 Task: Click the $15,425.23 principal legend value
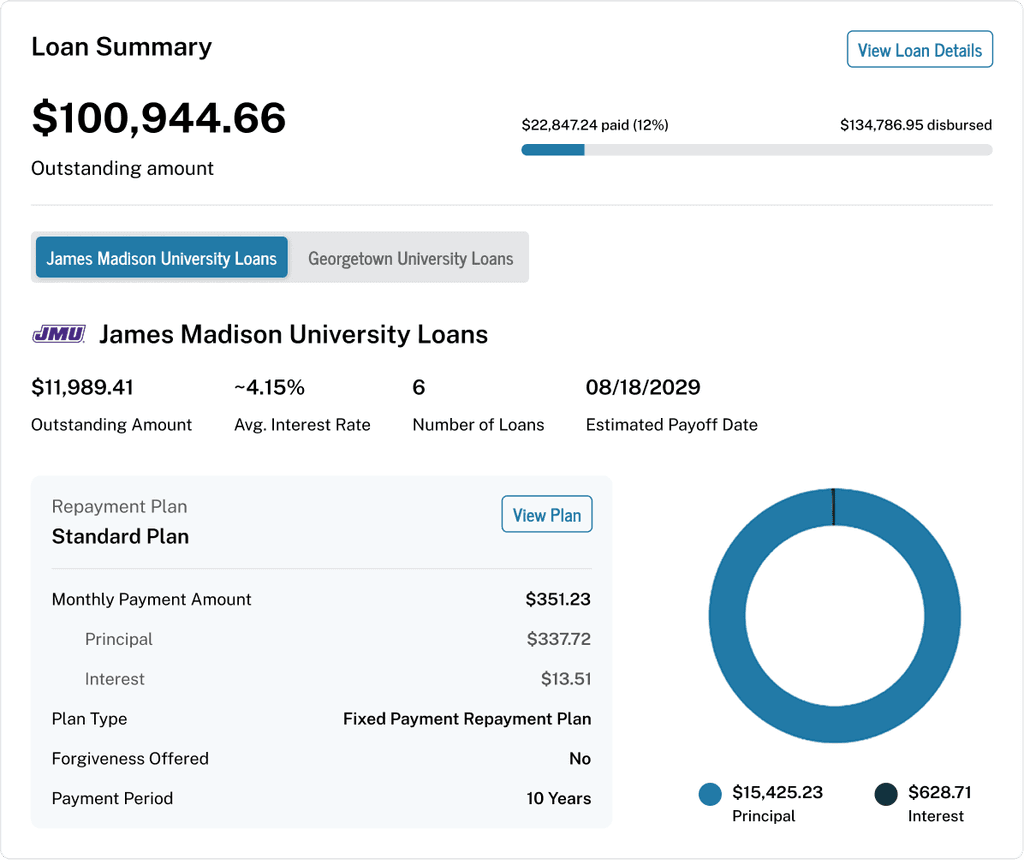click(x=777, y=792)
